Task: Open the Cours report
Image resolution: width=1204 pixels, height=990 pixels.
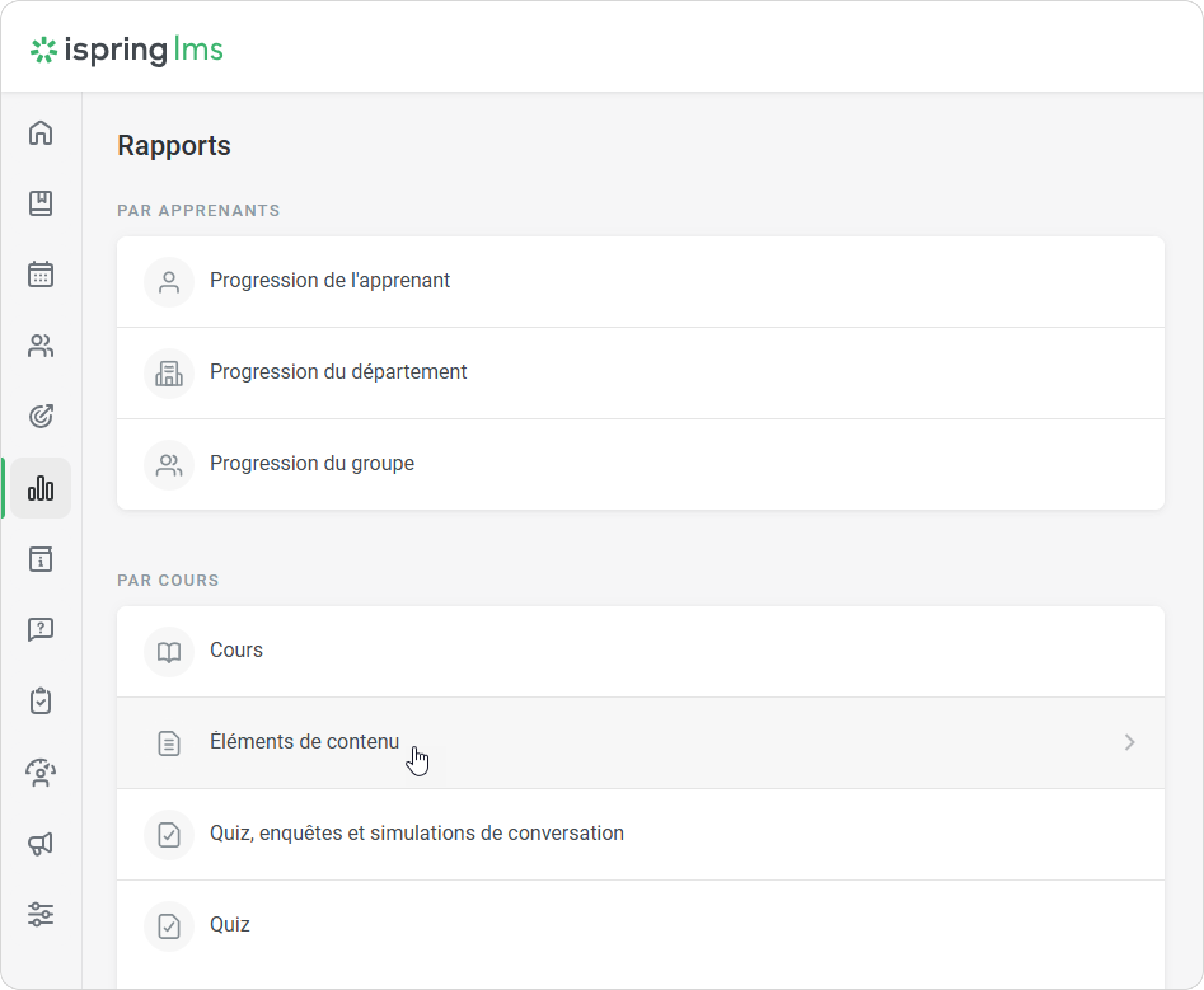Action: 236,651
